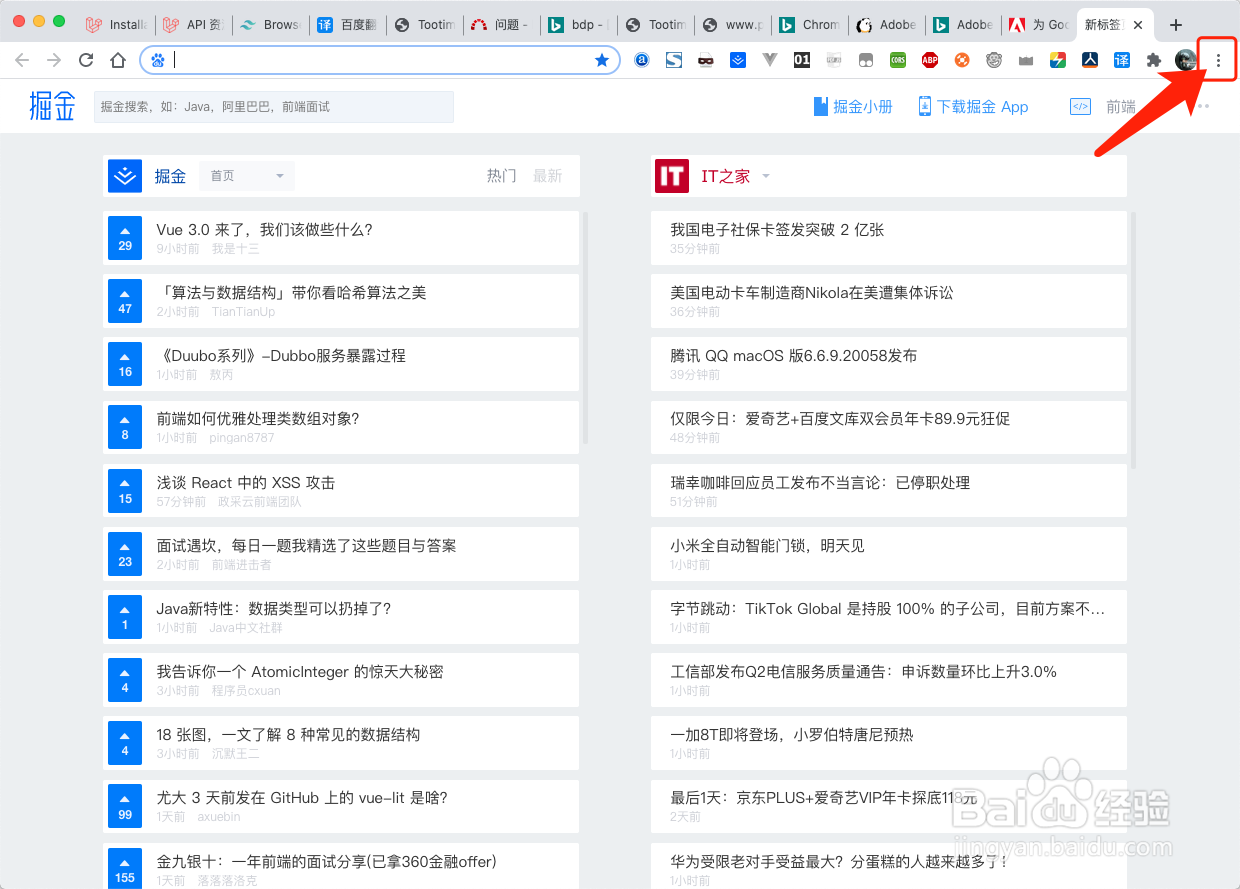Click the orange lifebuoy extension icon
This screenshot has height=889, width=1240.
click(x=962, y=60)
